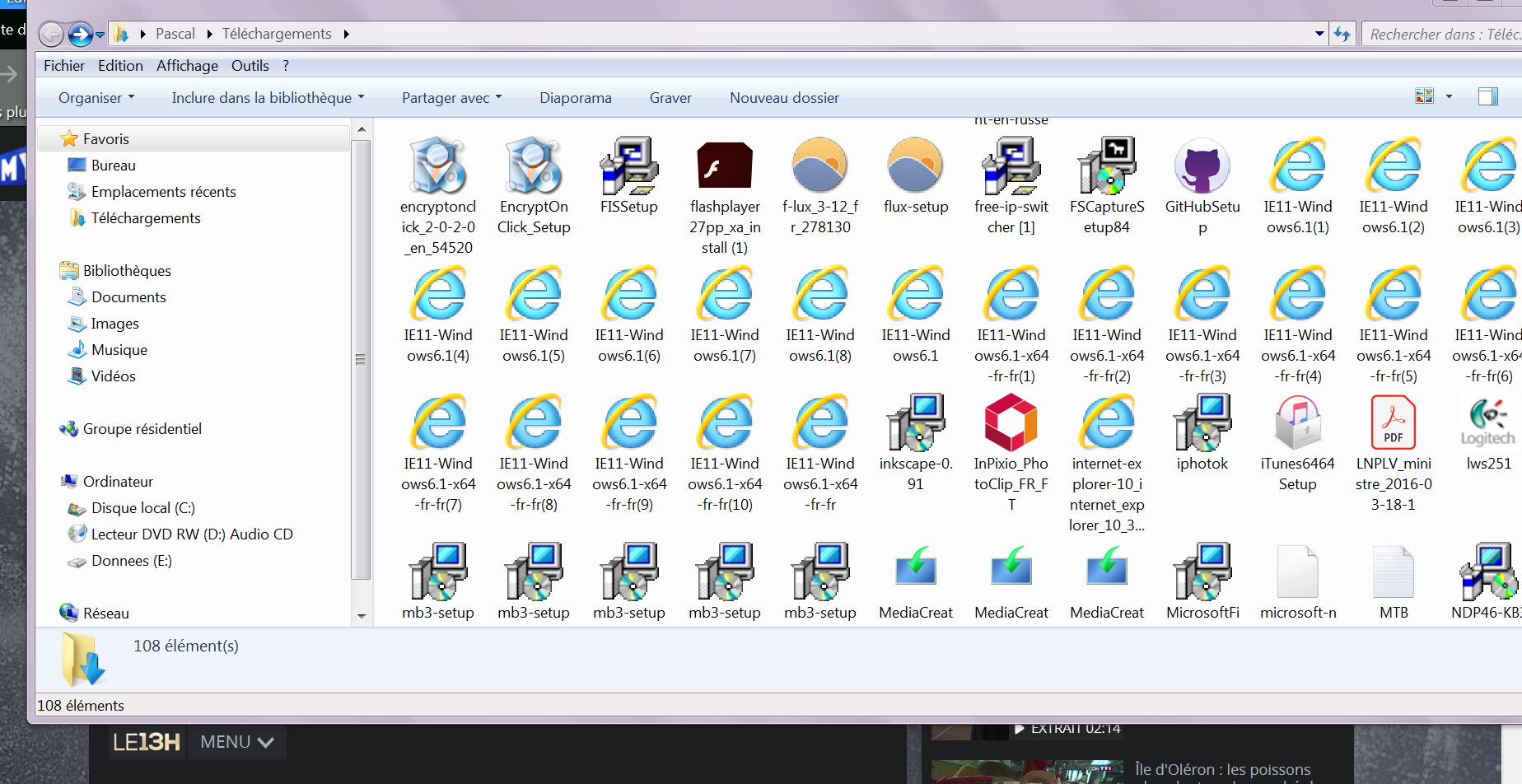Click the Diaporama toolbar button
The height and width of the screenshot is (784, 1522).
[x=576, y=98]
